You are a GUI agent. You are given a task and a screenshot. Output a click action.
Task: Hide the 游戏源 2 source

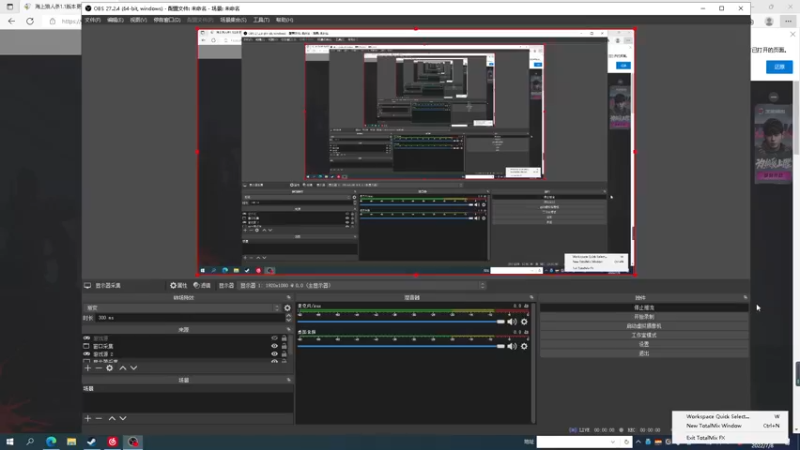point(274,354)
